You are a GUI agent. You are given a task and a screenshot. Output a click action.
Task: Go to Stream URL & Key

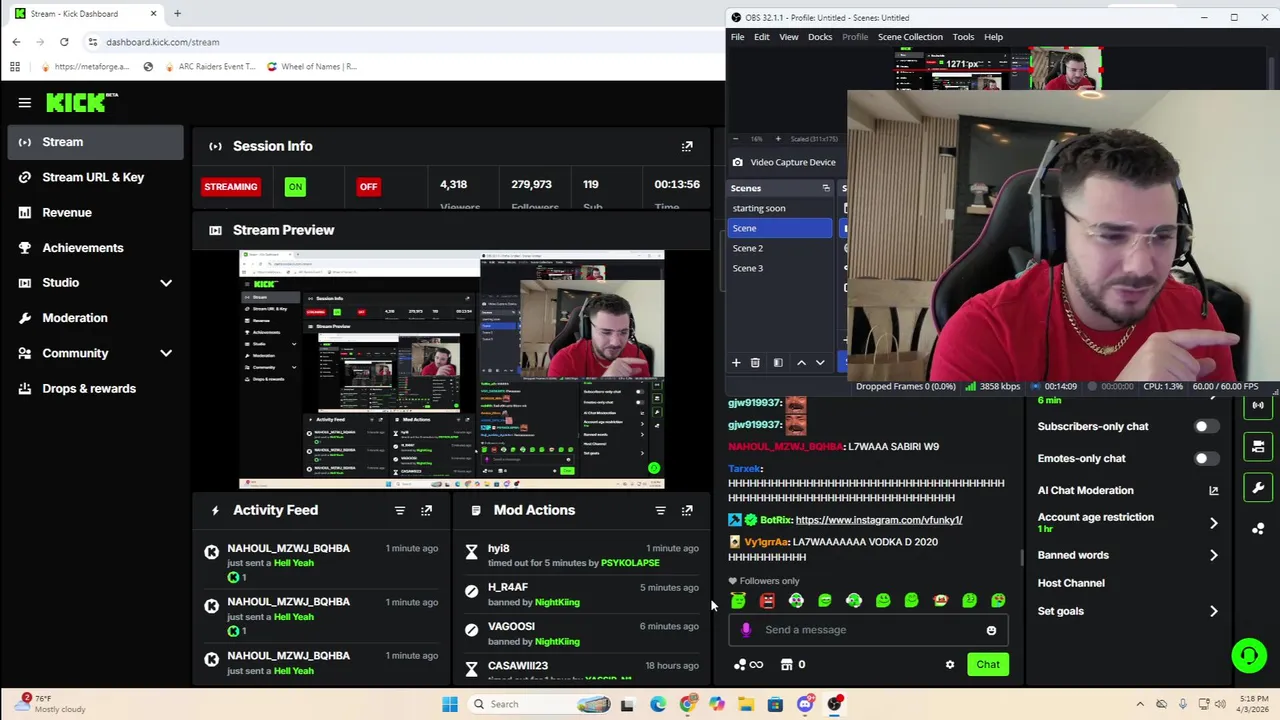click(95, 177)
